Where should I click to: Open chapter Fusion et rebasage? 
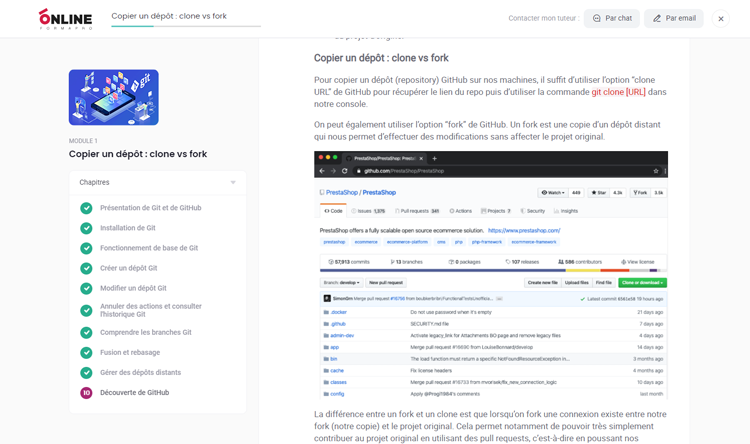[x=130, y=352]
